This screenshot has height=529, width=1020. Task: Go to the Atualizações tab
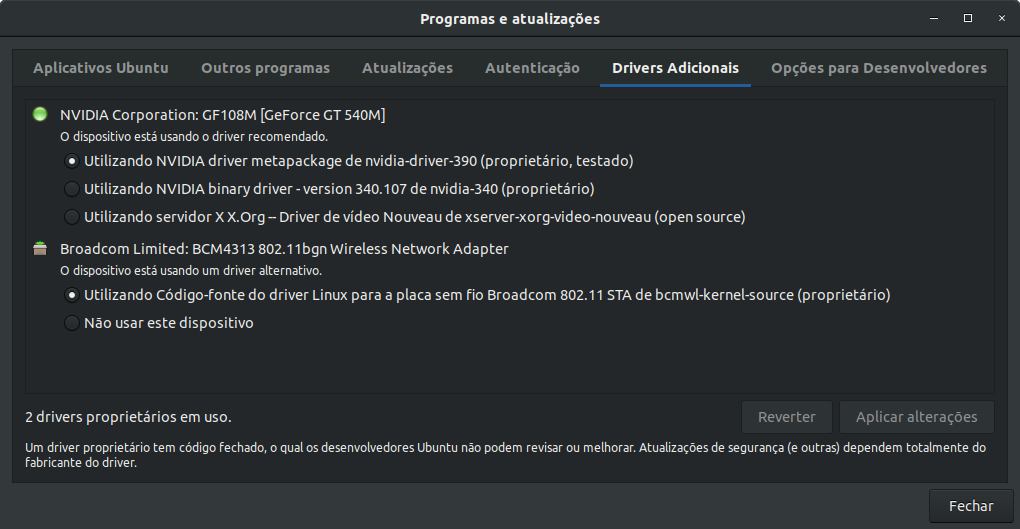[x=407, y=68]
